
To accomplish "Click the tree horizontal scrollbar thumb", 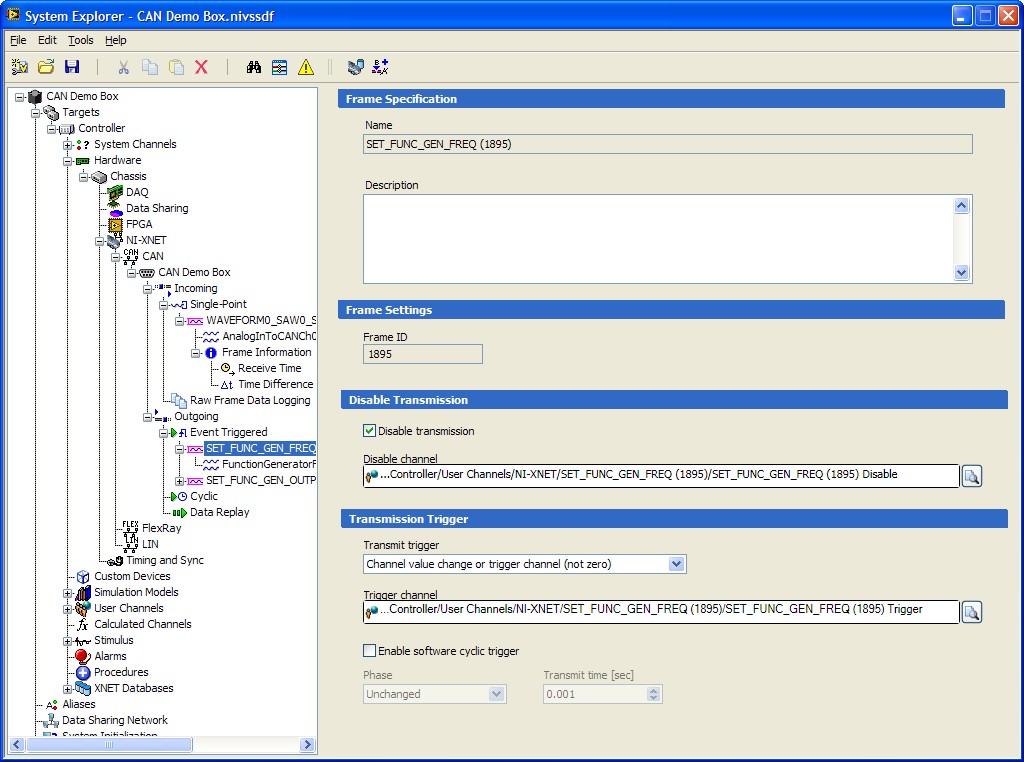I will pyautogui.click(x=109, y=744).
